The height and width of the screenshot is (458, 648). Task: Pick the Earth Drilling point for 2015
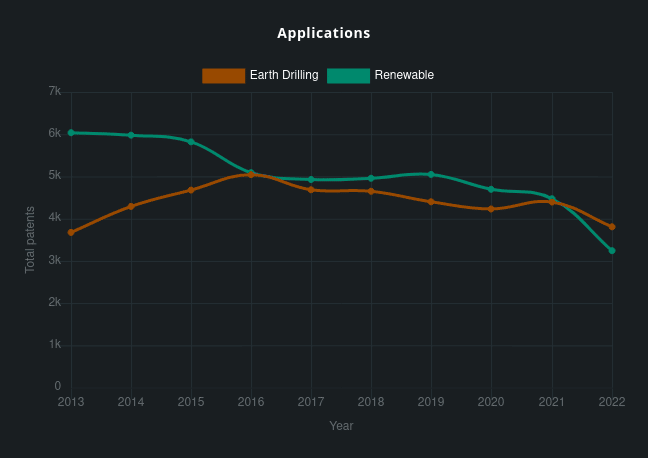(191, 190)
